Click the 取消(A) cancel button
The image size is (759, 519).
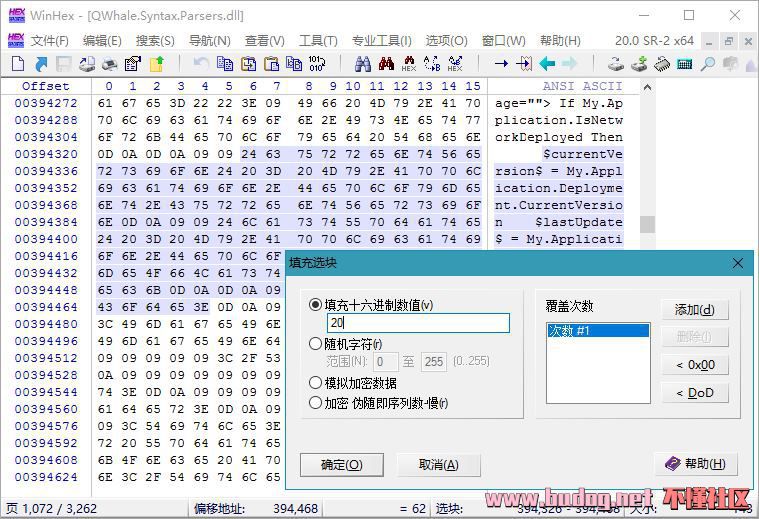click(439, 465)
